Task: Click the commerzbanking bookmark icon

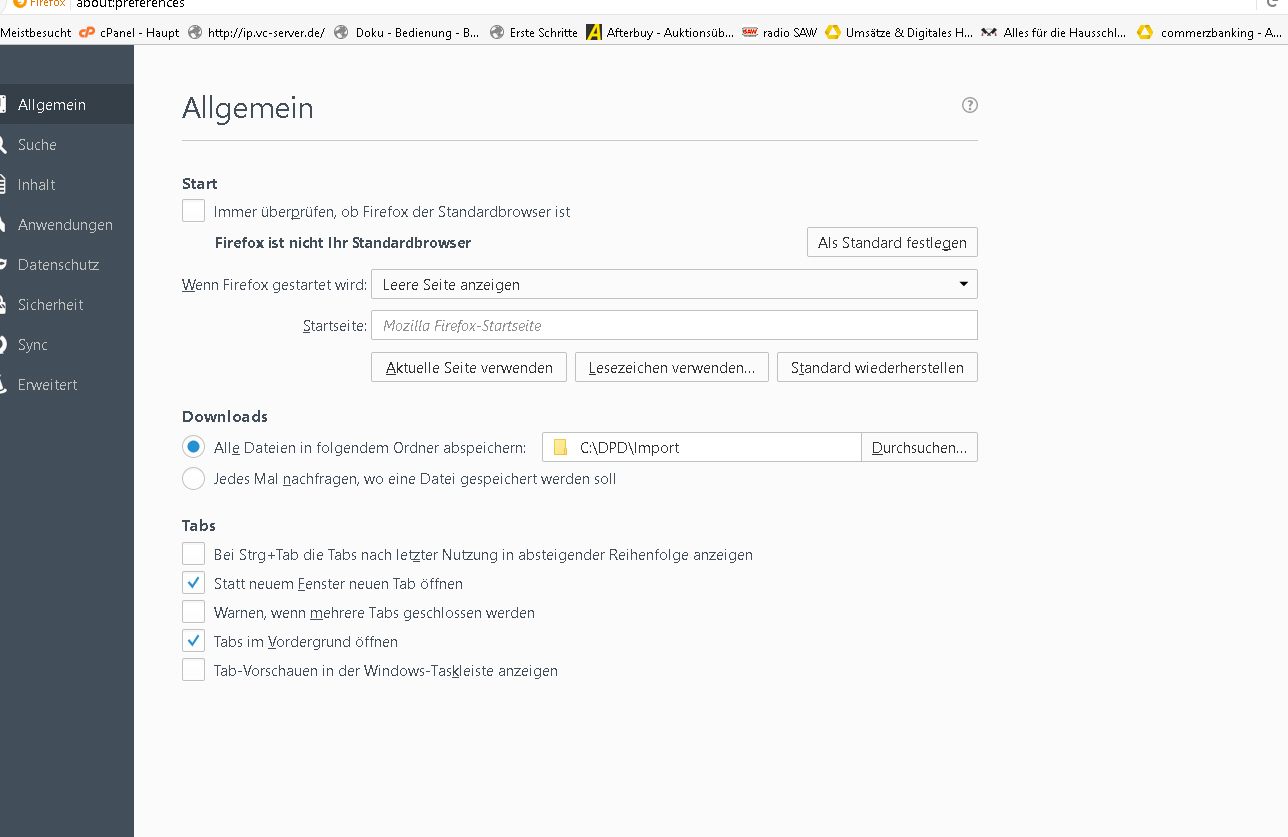Action: pyautogui.click(x=1144, y=32)
